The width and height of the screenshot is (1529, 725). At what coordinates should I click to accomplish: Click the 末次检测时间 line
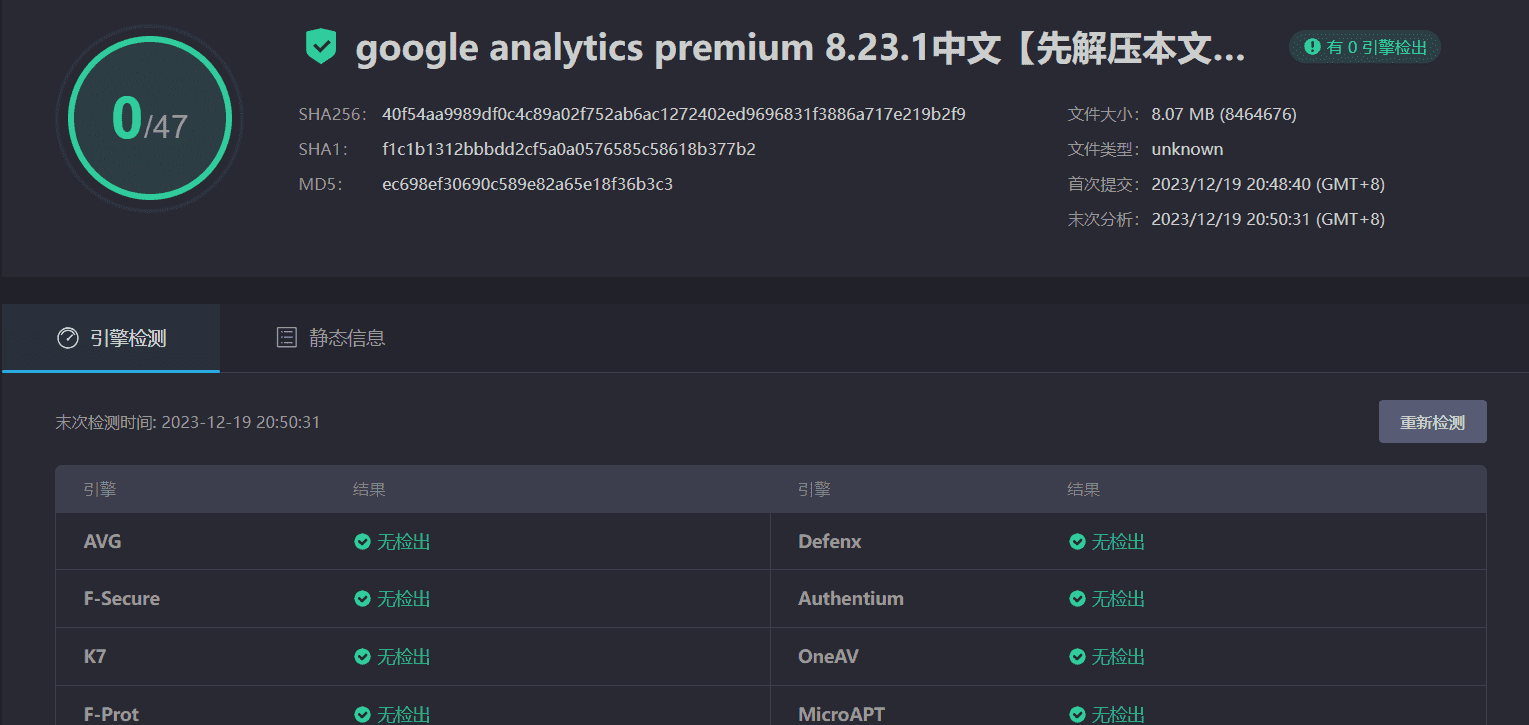coord(188,422)
